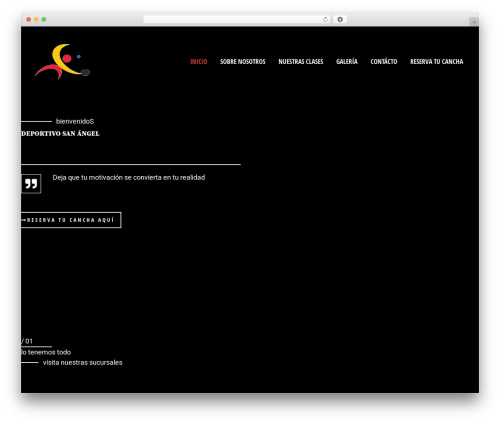Open the SOBRE NOSOTROS page
The image size is (500, 423).
coord(243,61)
